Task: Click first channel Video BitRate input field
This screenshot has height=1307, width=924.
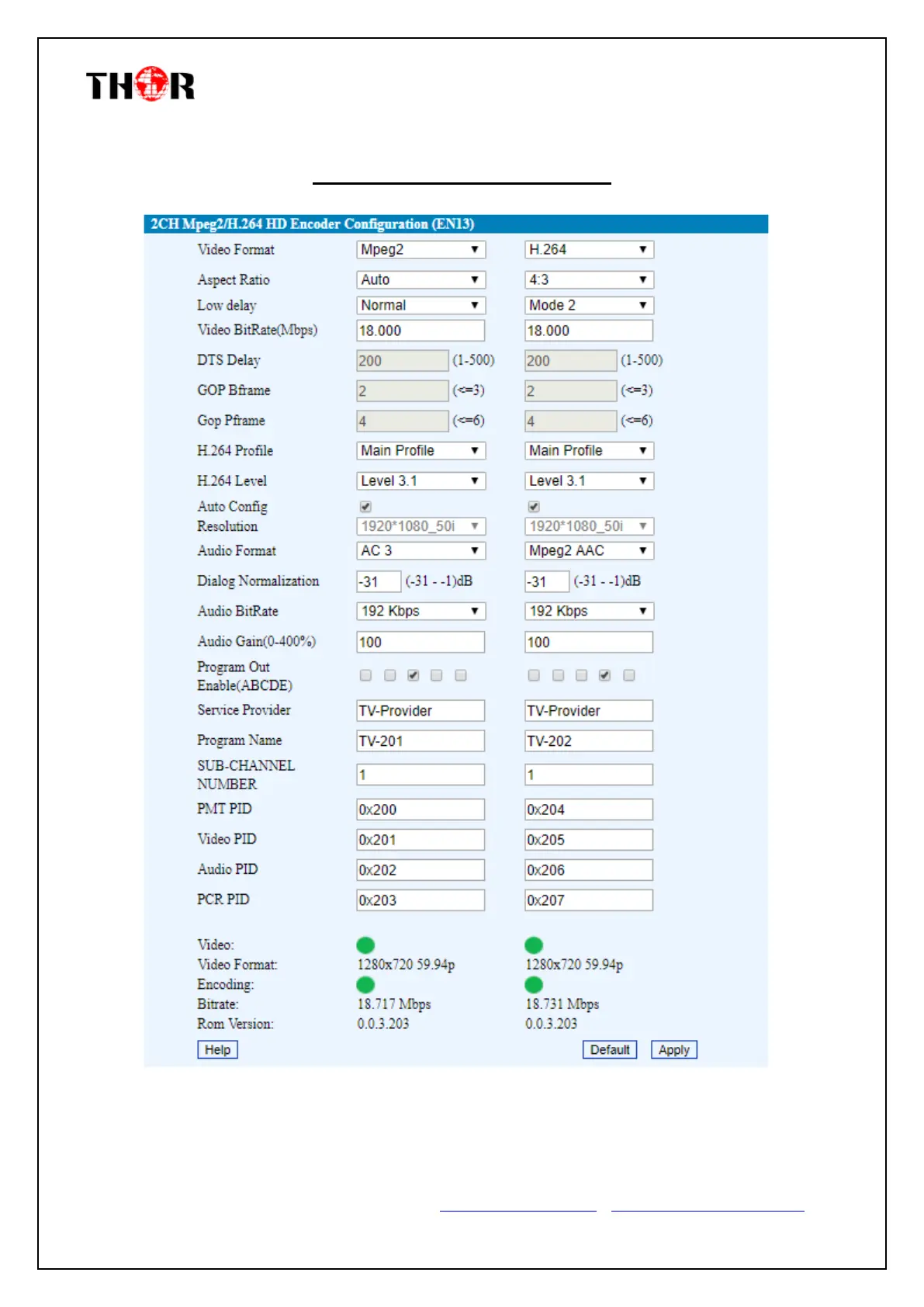Action: click(420, 331)
